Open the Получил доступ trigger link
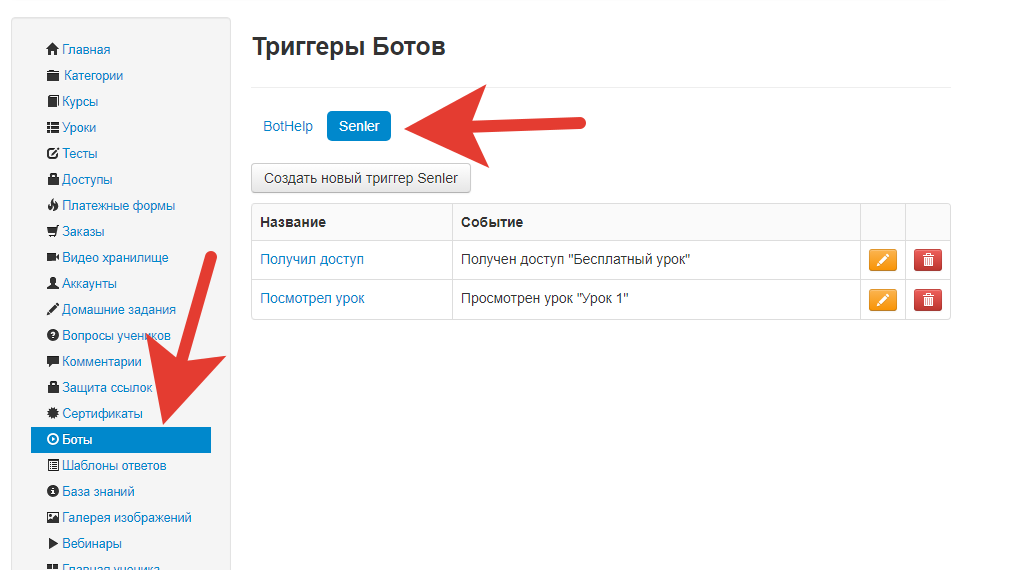Image resolution: width=1017 pixels, height=570 pixels. pyautogui.click(x=312, y=260)
